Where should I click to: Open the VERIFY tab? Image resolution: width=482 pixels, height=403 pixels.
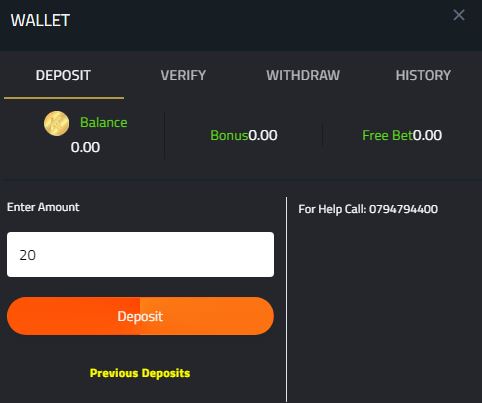183,75
